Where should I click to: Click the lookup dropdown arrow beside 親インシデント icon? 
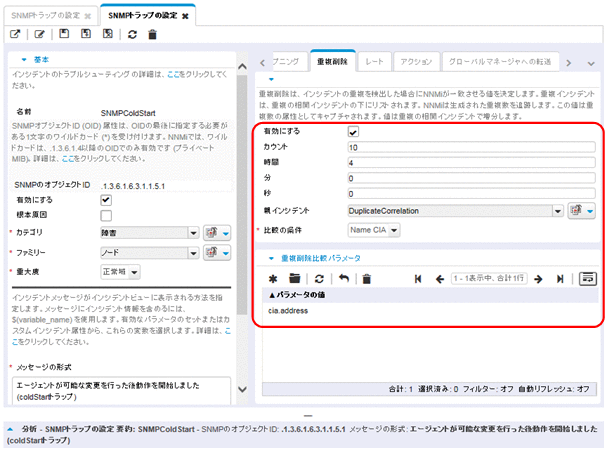(590, 211)
